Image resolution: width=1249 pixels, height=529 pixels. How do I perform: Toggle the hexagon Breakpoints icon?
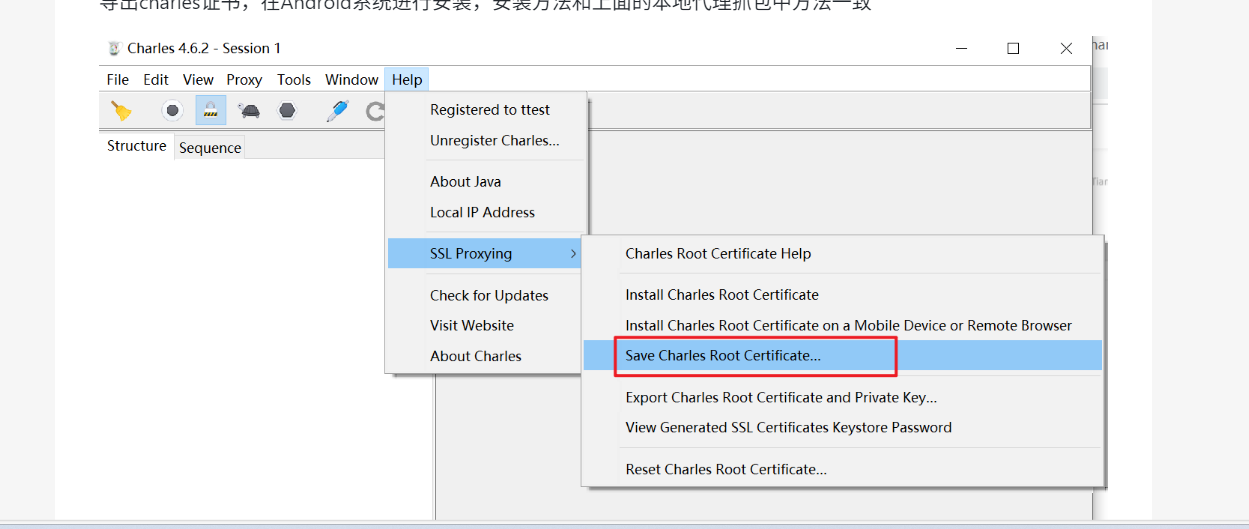pyautogui.click(x=287, y=111)
